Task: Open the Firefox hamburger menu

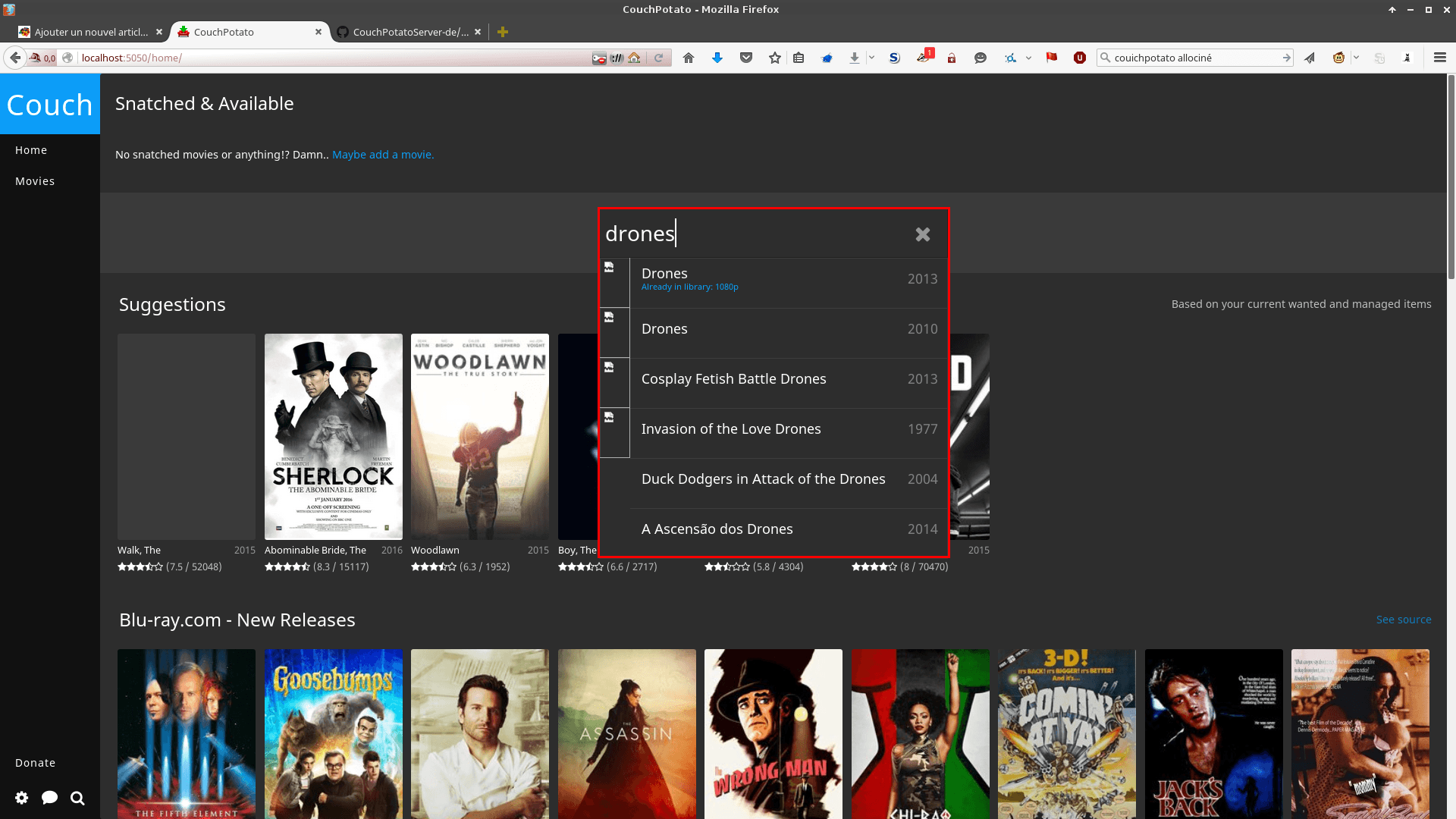Action: tap(1440, 58)
